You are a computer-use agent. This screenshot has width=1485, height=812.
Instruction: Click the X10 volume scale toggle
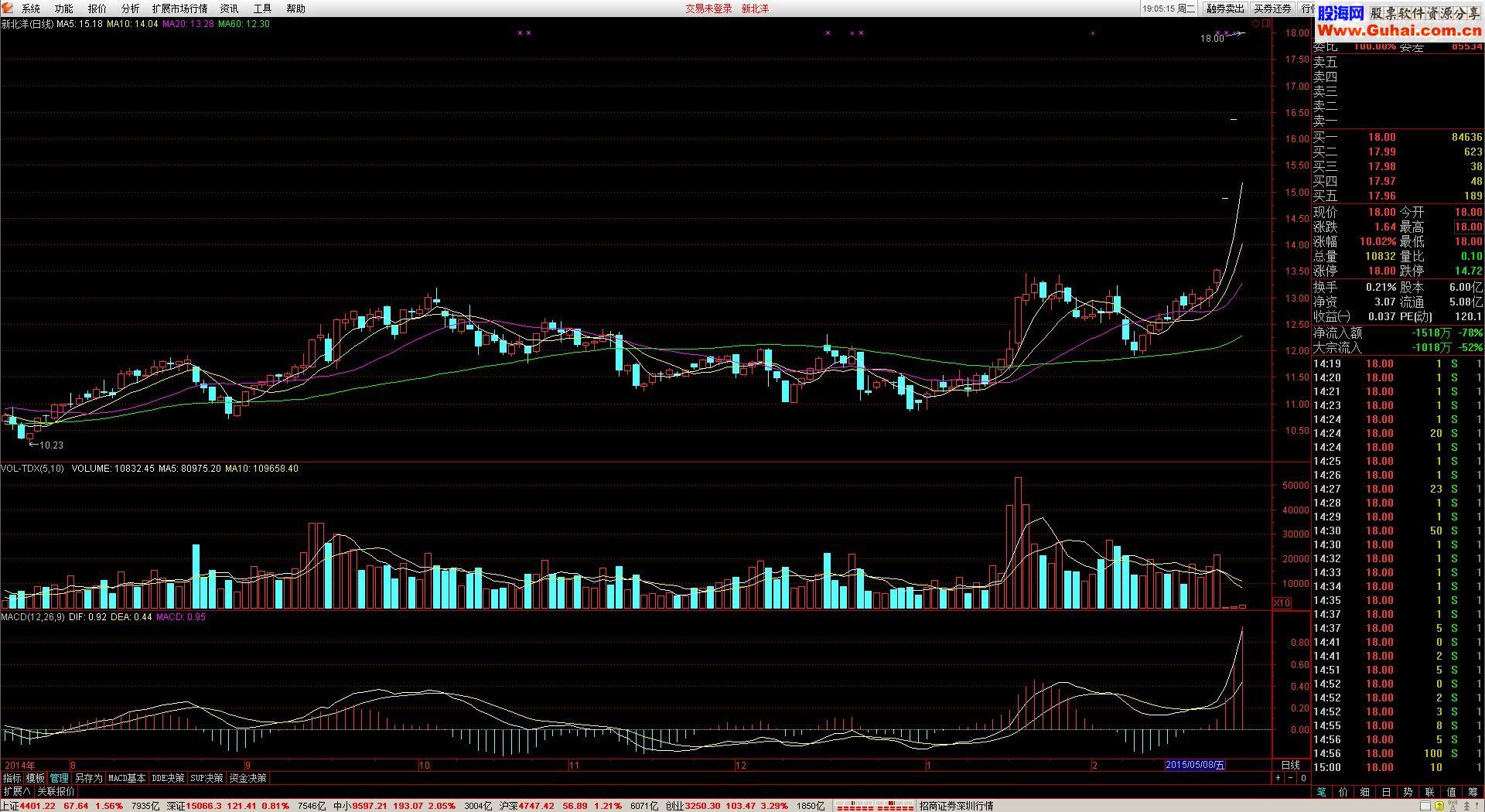pos(1282,602)
